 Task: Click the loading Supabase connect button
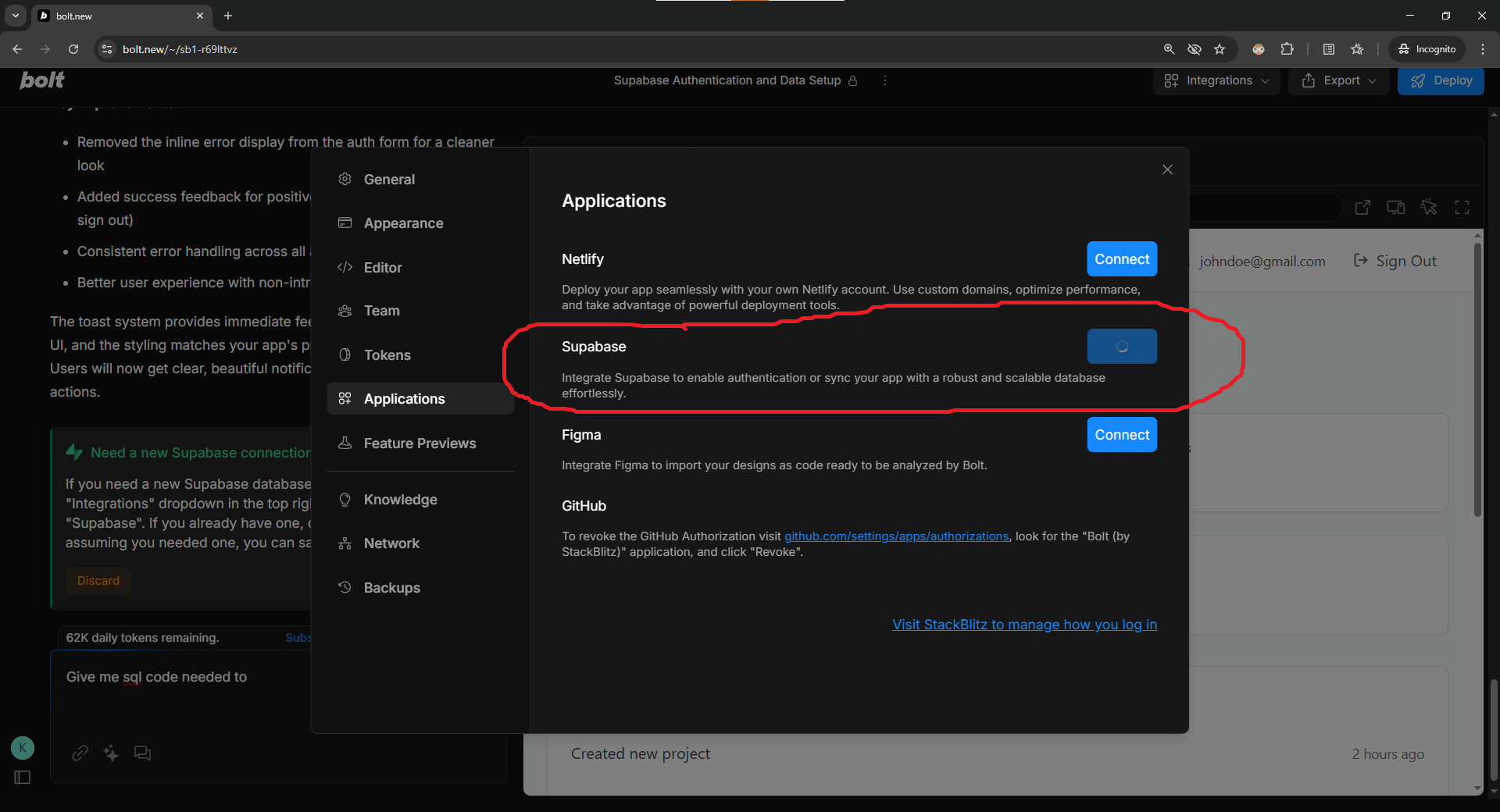1122,346
